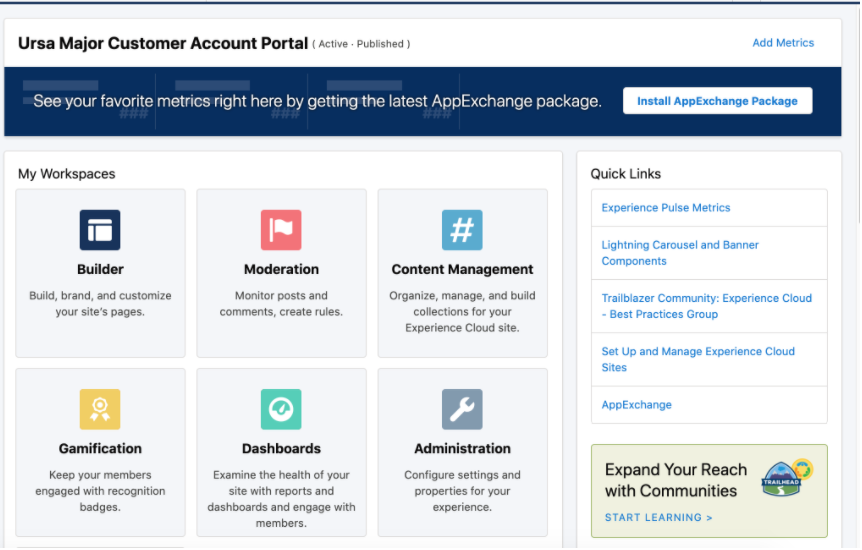Open Set Up and Manage Experience Cloud Sites
This screenshot has height=550, width=862.
(698, 359)
